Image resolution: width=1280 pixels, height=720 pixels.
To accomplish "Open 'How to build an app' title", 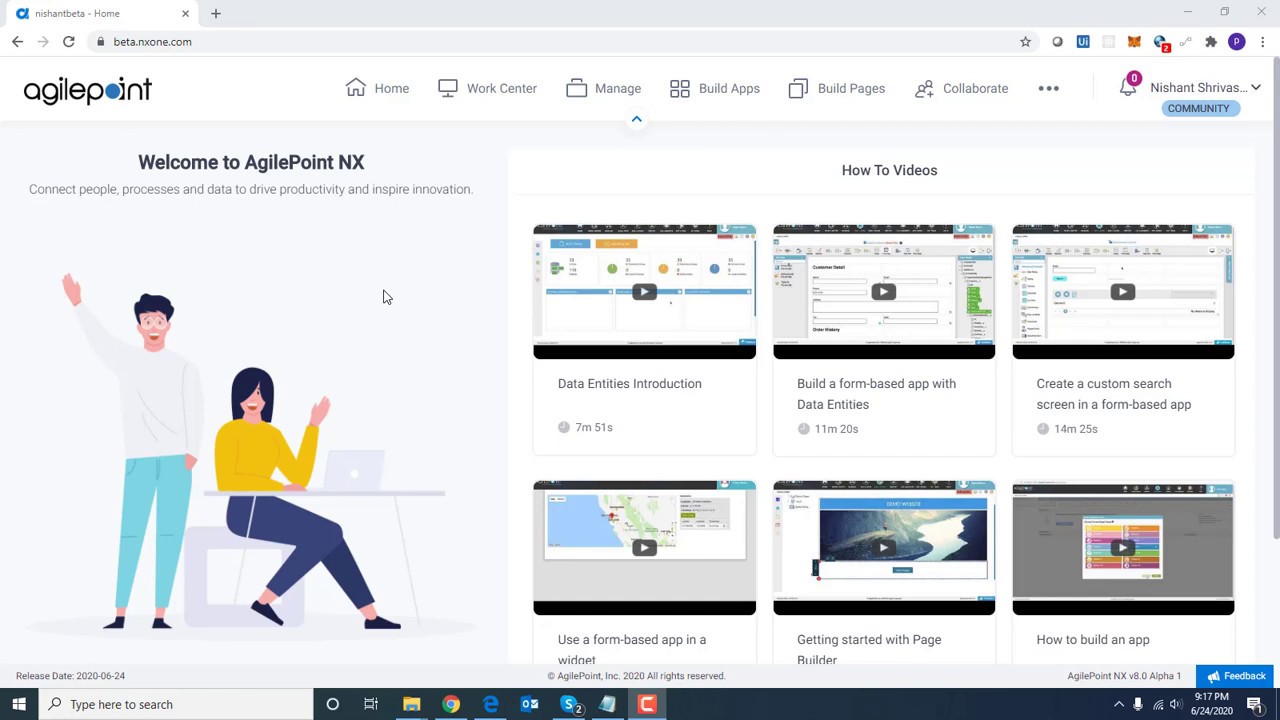I will pos(1093,639).
